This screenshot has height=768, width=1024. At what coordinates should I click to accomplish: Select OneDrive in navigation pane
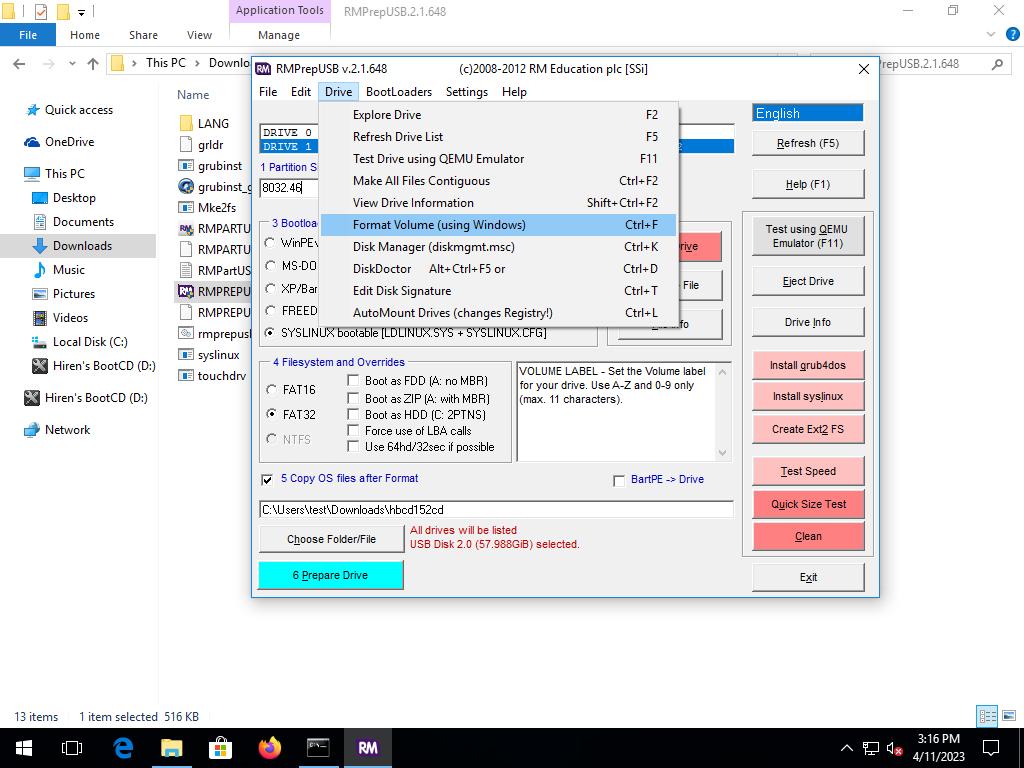69,142
